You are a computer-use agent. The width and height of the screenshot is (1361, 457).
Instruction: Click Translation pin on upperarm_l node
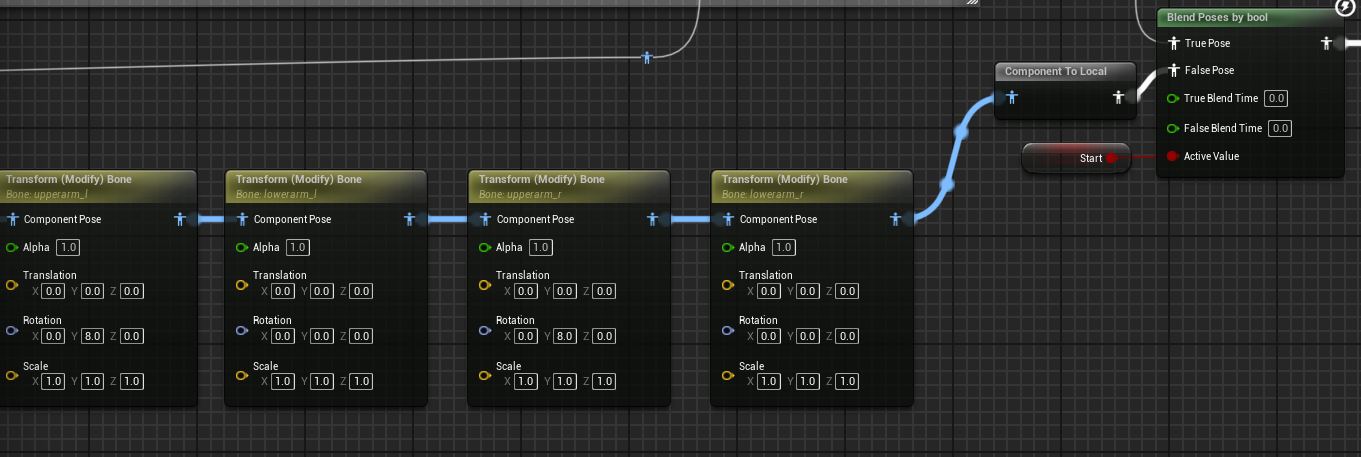coord(13,285)
